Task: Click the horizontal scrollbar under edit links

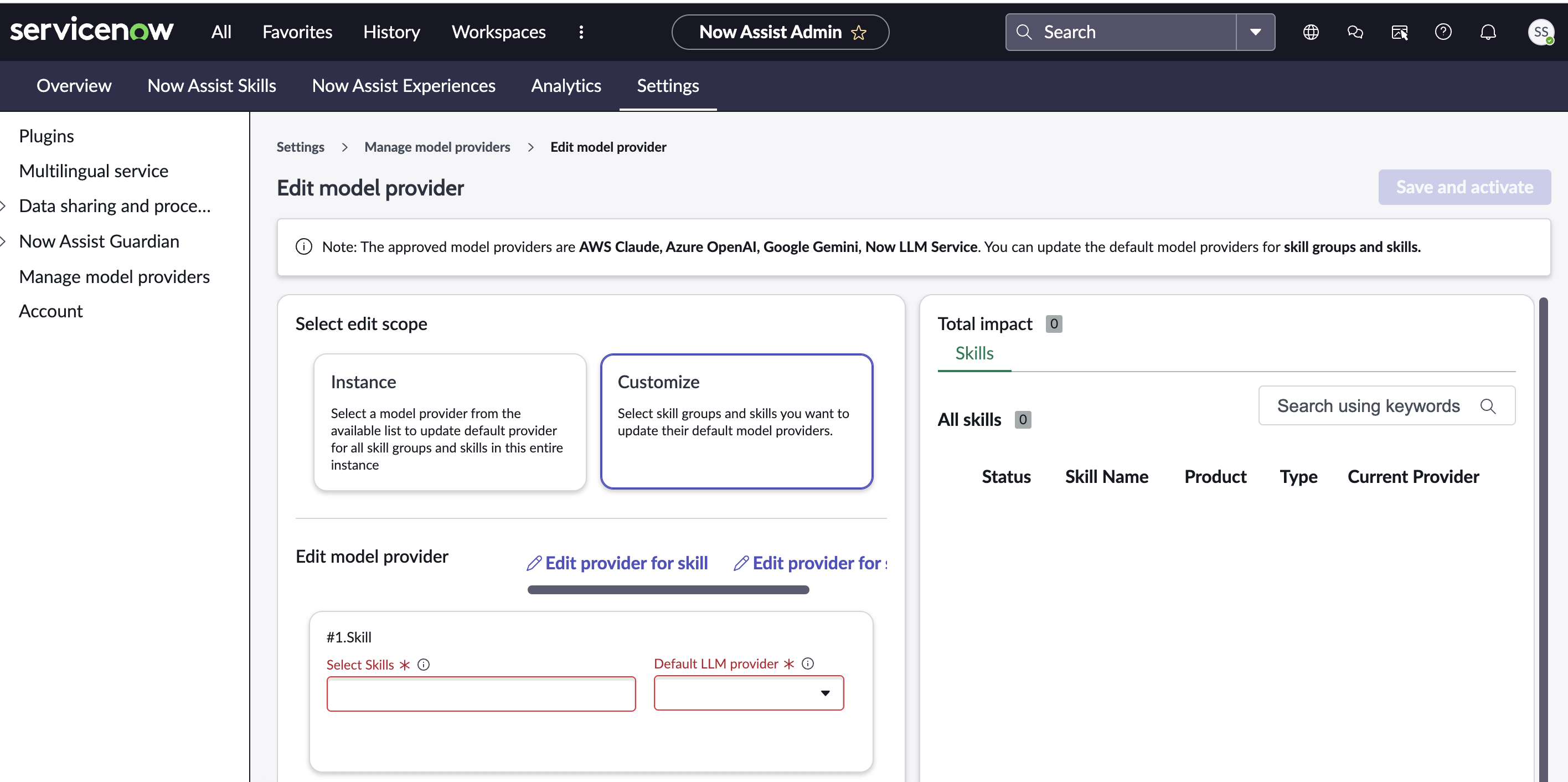Action: tap(668, 589)
